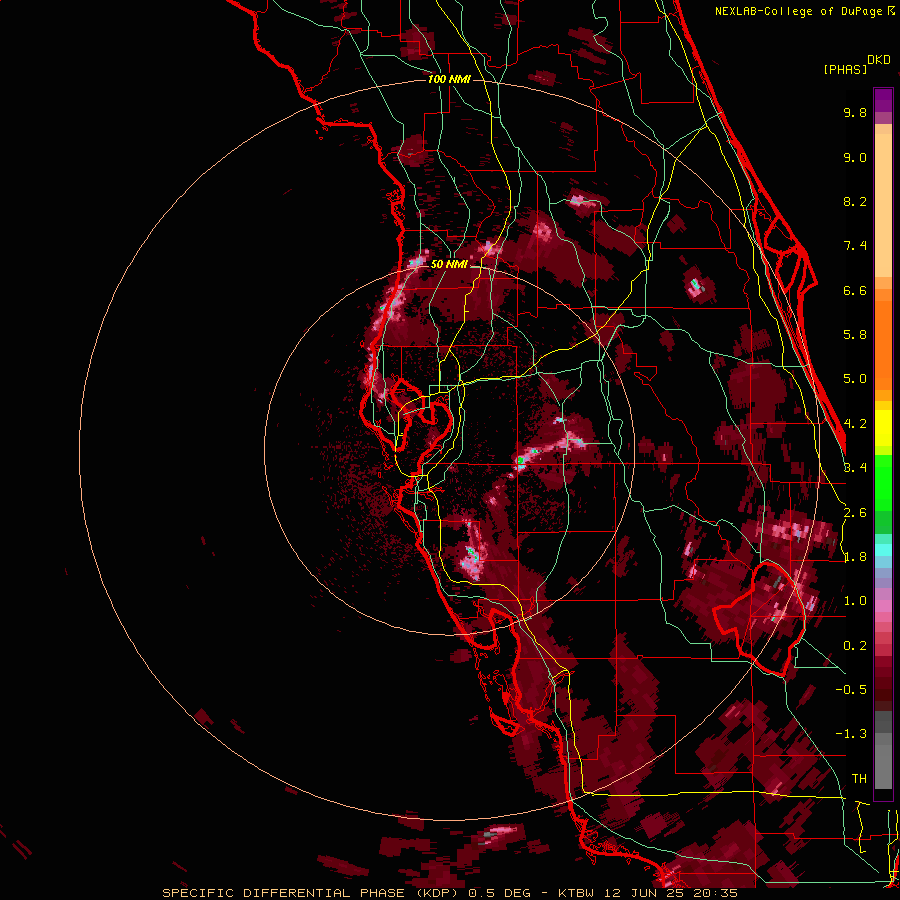Viewport: 900px width, 900px height.
Task: Click the 1.0 scale value
Action: (x=855, y=601)
